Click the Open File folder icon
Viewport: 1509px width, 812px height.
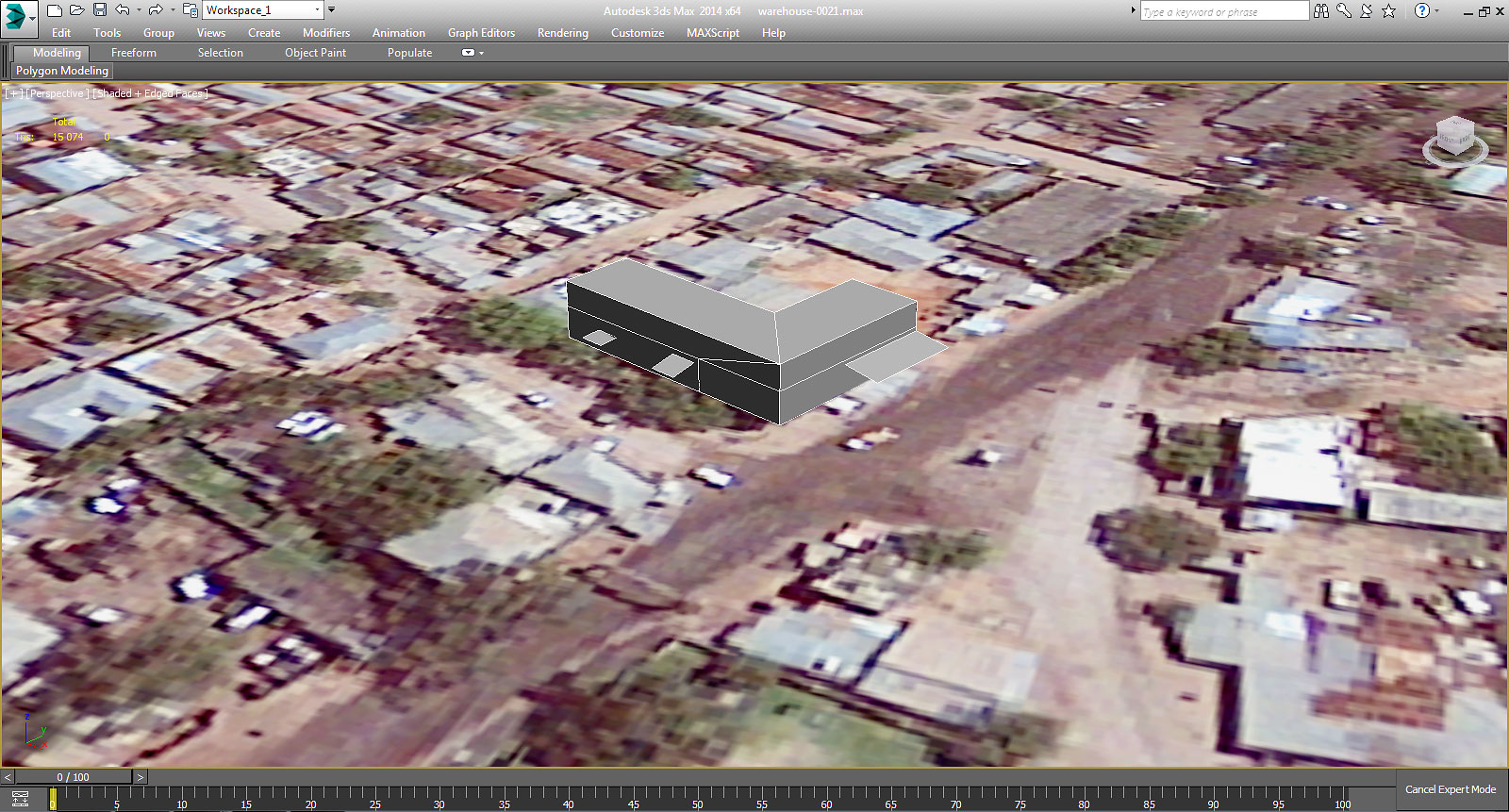[77, 10]
